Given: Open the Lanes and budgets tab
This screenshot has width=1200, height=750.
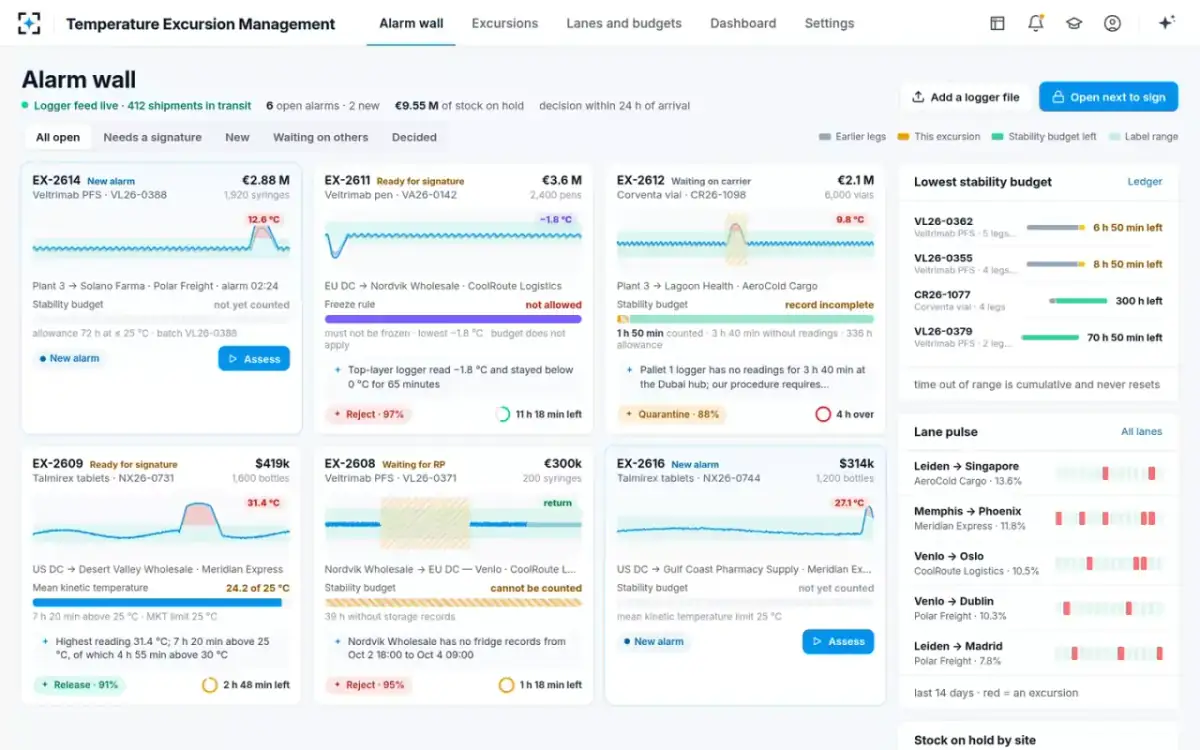Looking at the screenshot, I should (624, 23).
